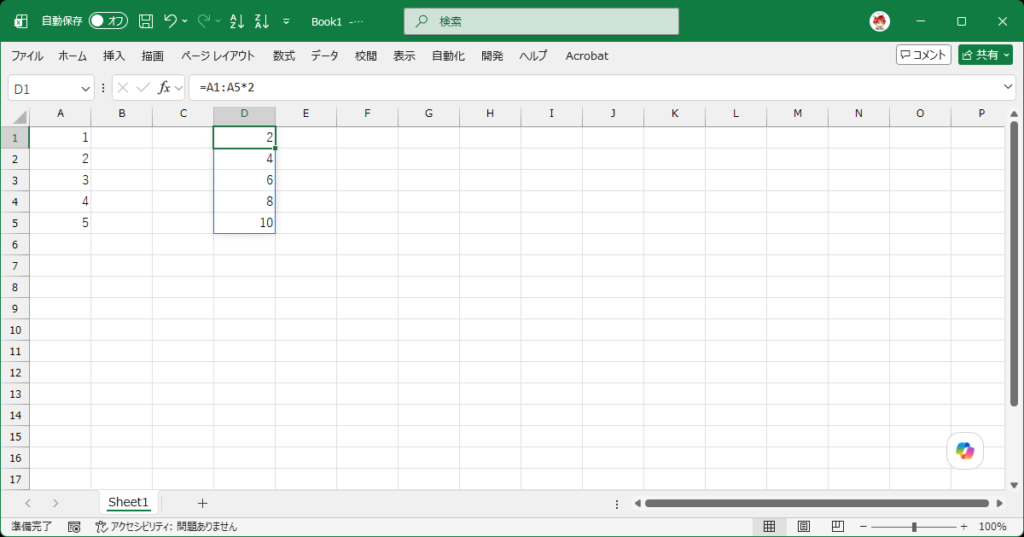Open the 数式 ribbon tab
The image size is (1024, 537).
(x=283, y=56)
